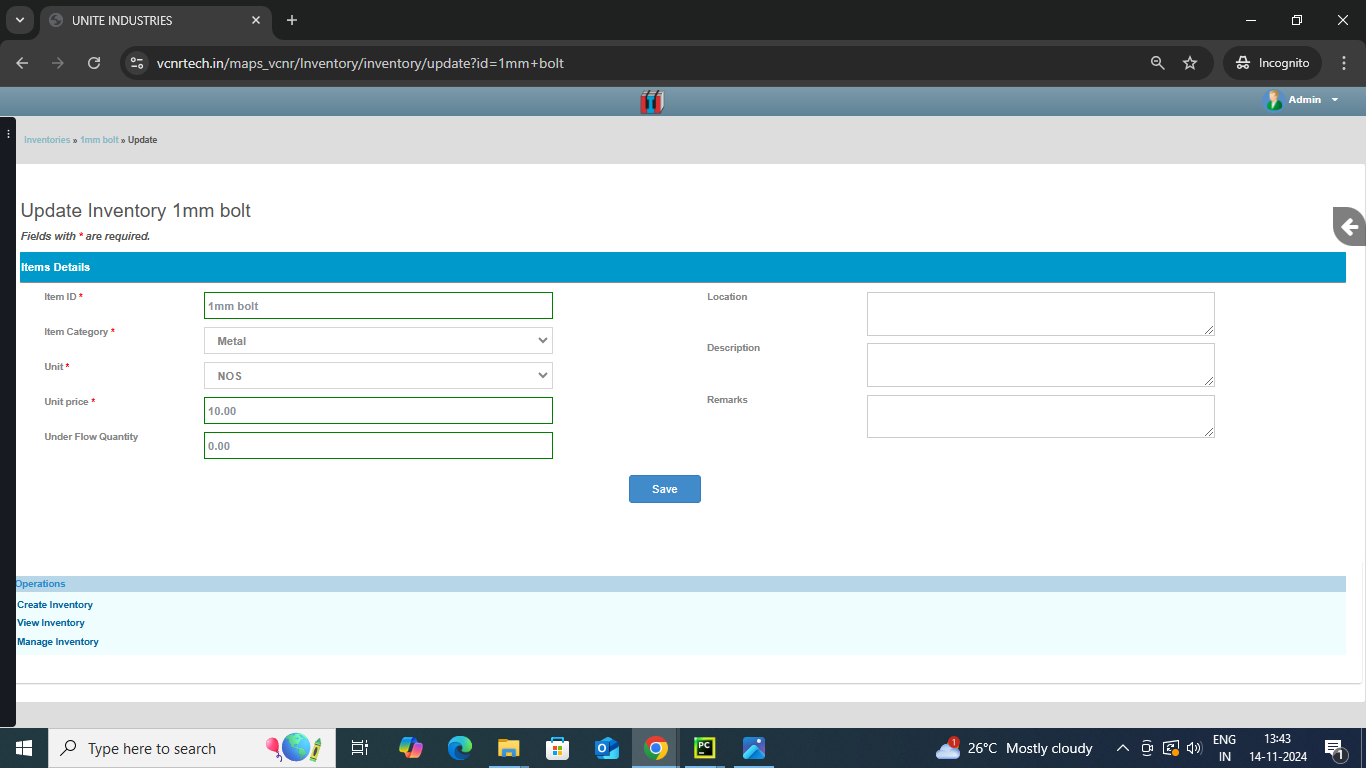Click the forward navigation arrow
Image resolution: width=1366 pixels, height=768 pixels.
pyautogui.click(x=58, y=63)
